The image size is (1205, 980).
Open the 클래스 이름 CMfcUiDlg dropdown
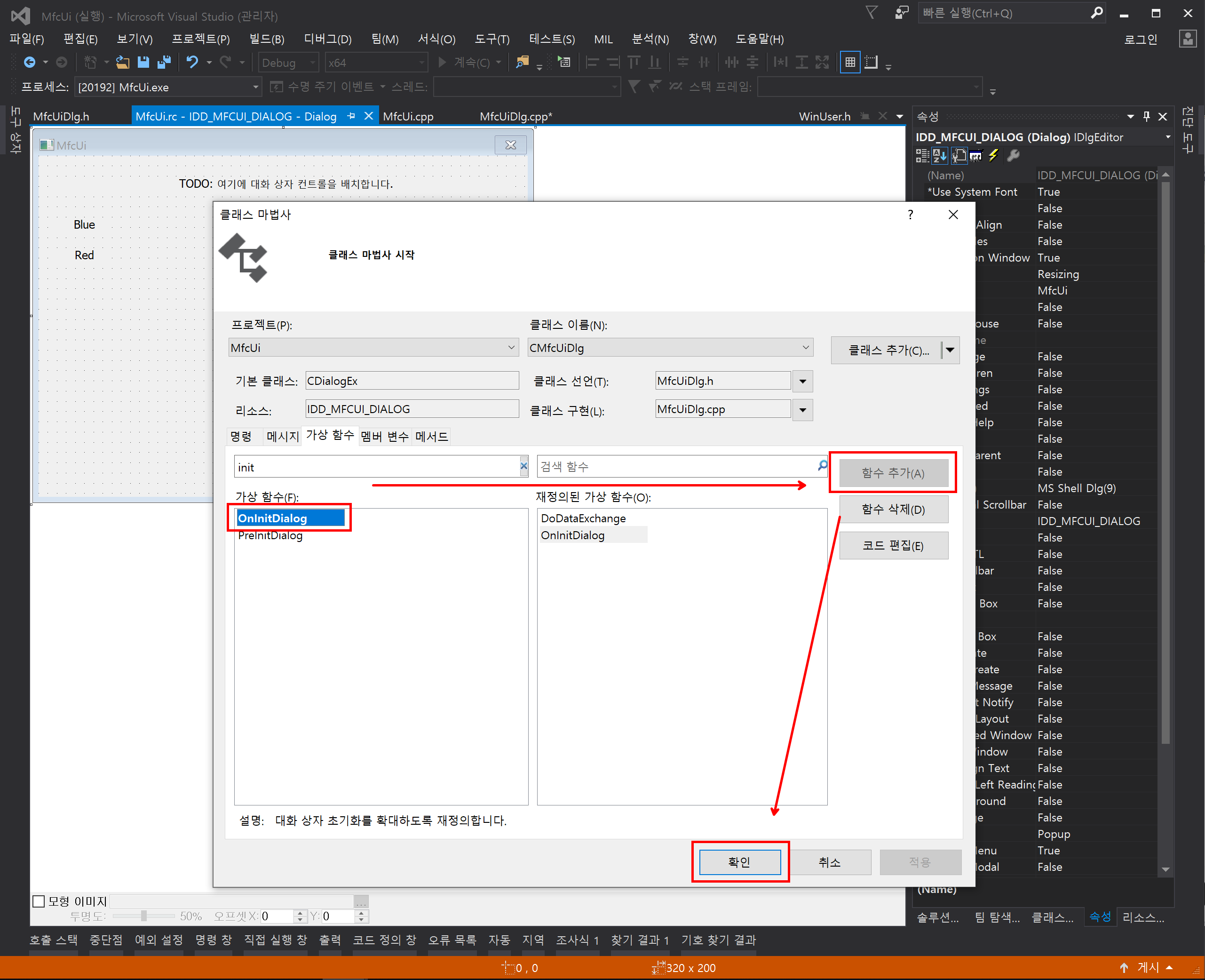click(805, 347)
